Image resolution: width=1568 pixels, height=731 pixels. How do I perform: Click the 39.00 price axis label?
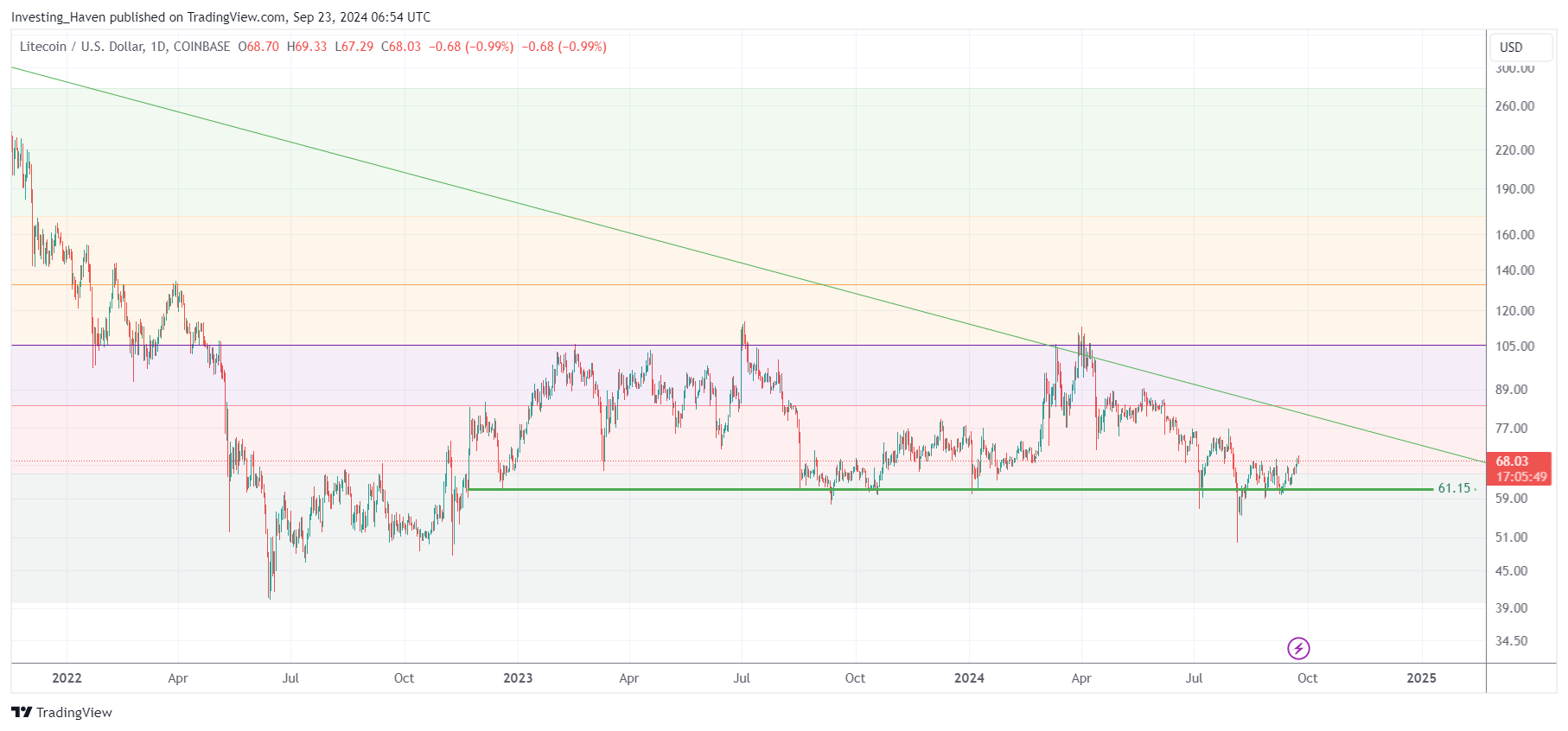coord(1511,608)
